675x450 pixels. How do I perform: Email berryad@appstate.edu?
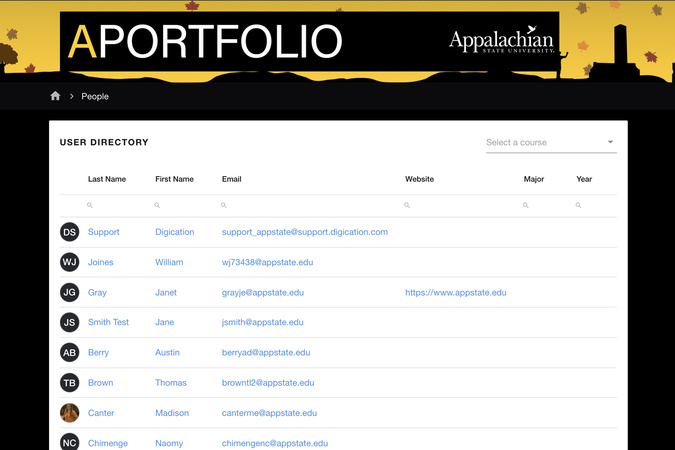pos(266,353)
